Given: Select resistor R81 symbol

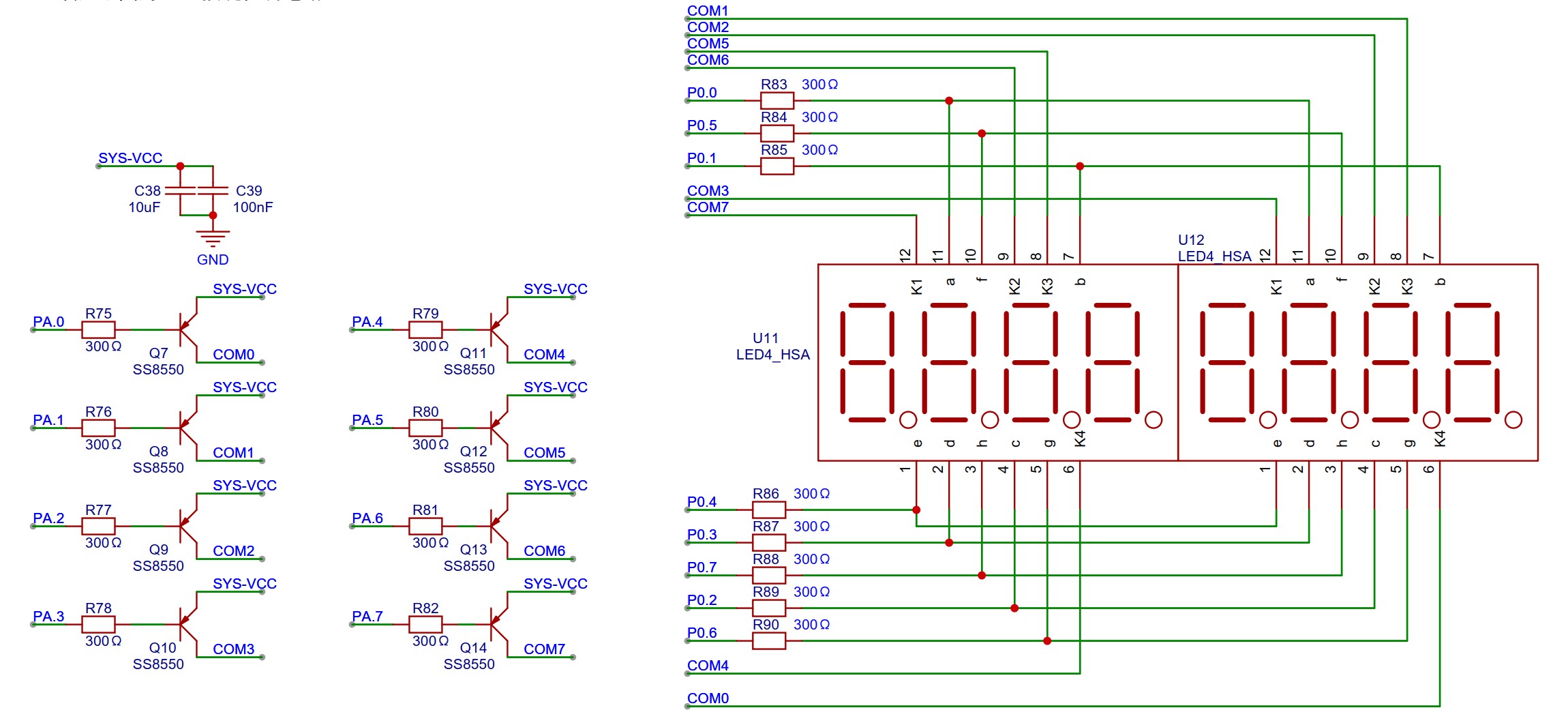Looking at the screenshot, I should [425, 526].
